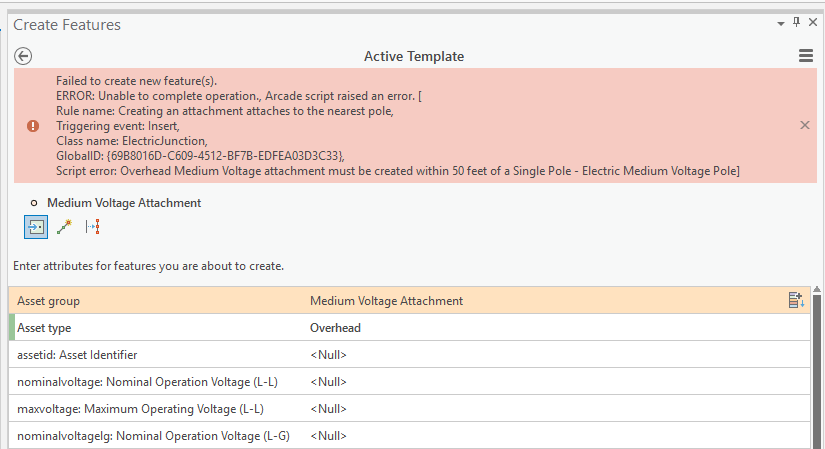Click the red error alert icon
Viewport: 825px width, 449px height.
(33, 126)
